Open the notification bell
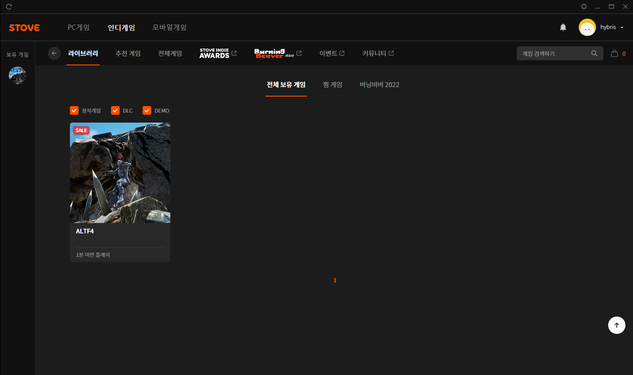Screen dimensions: 633x375 click(563, 27)
